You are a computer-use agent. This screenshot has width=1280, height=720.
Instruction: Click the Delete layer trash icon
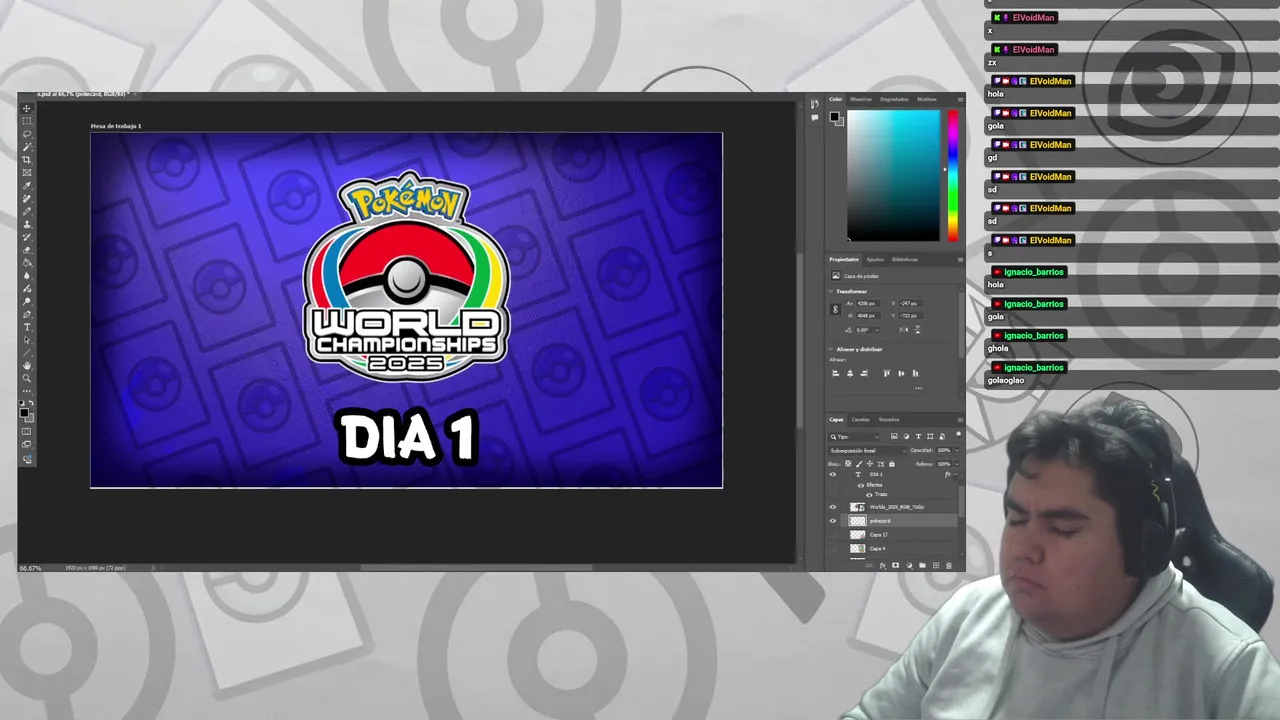[x=948, y=565]
